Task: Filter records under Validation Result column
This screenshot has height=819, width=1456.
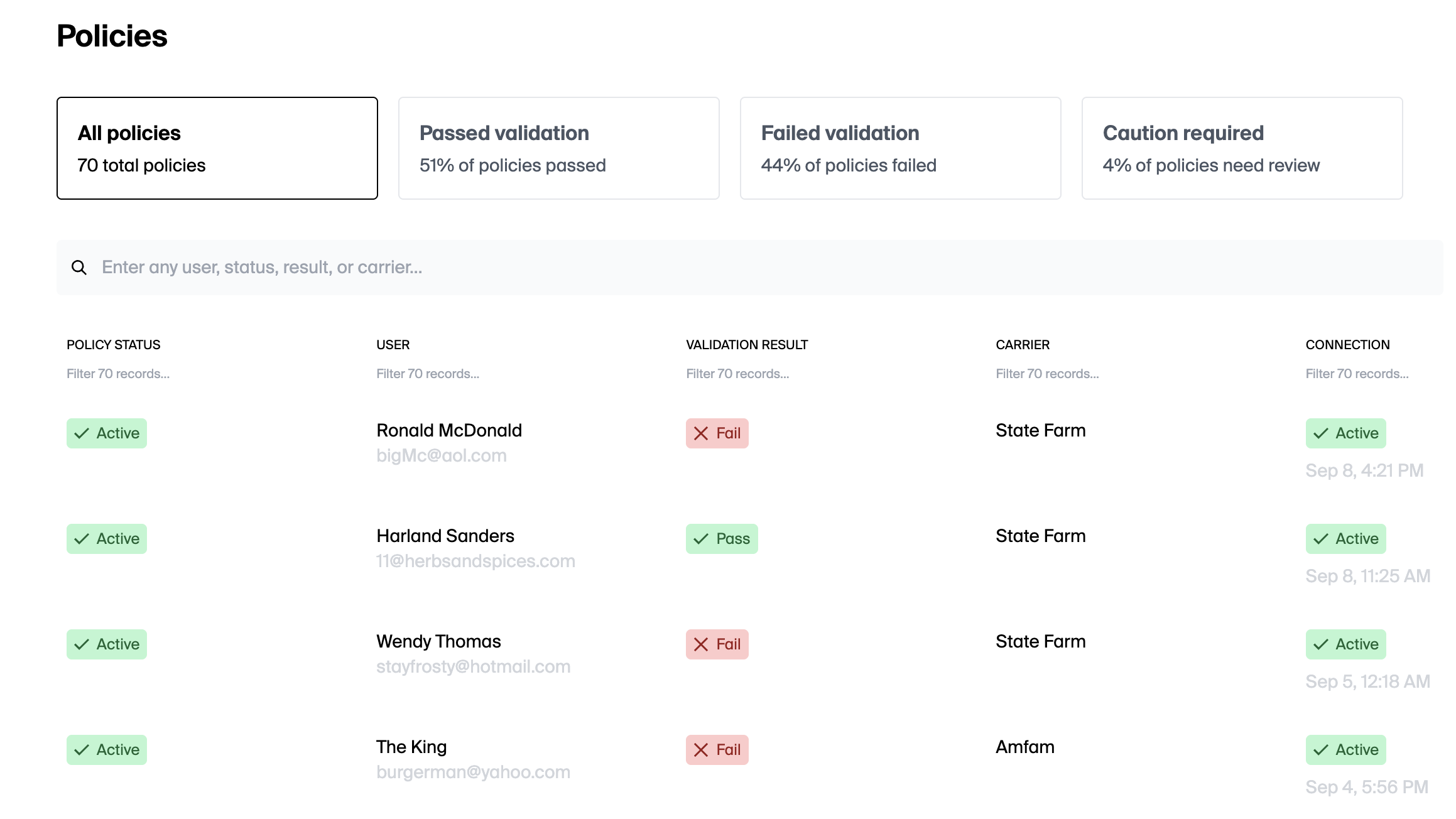Action: (x=737, y=374)
